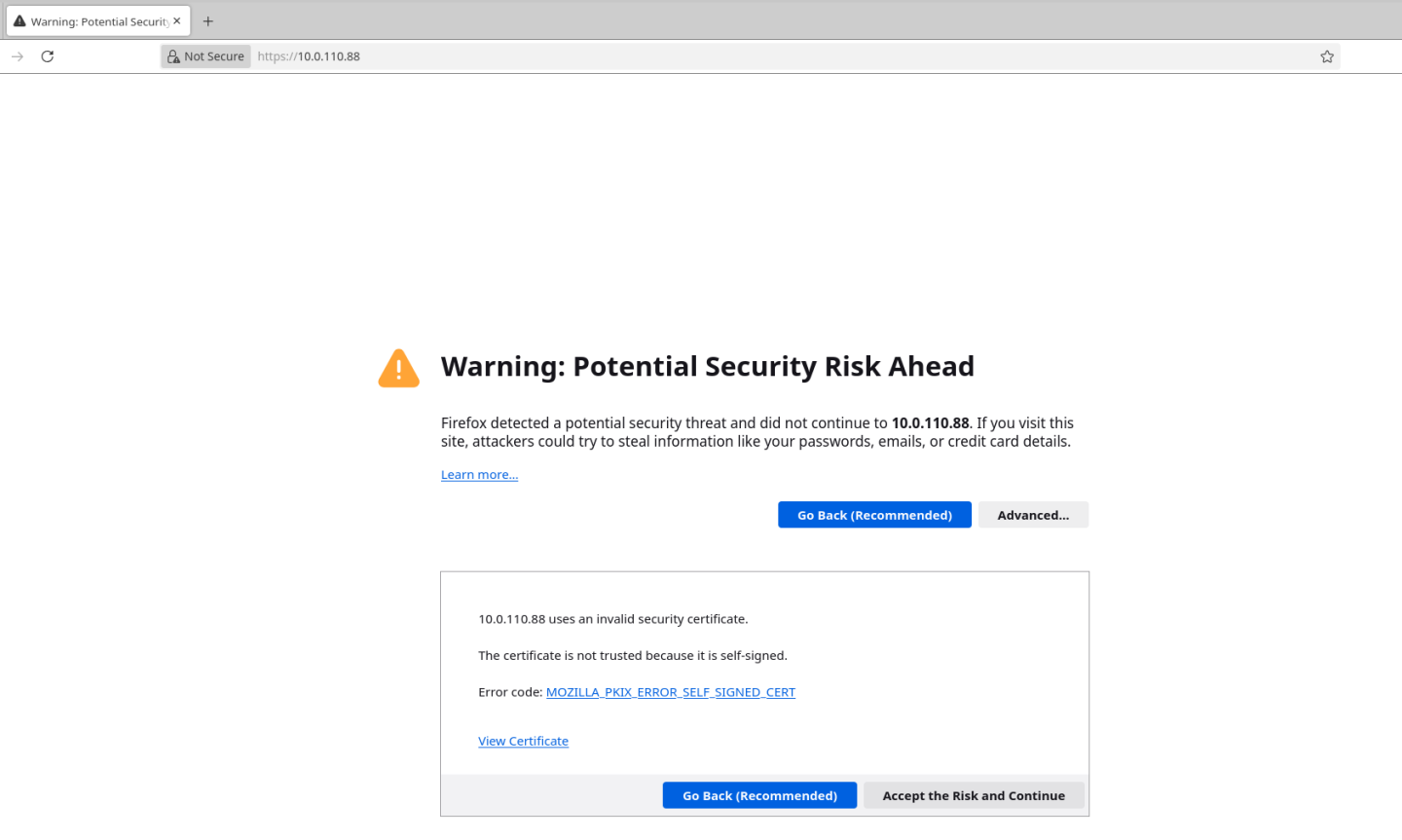Click the warning icon in the browser tab
Image resolution: width=1402 pixels, height=840 pixels.
20,20
